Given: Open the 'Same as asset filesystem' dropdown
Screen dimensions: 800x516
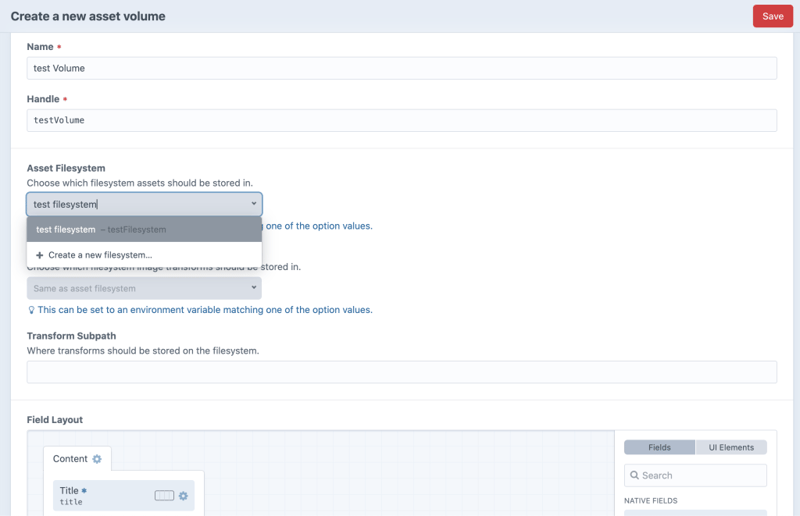Looking at the screenshot, I should pos(144,288).
